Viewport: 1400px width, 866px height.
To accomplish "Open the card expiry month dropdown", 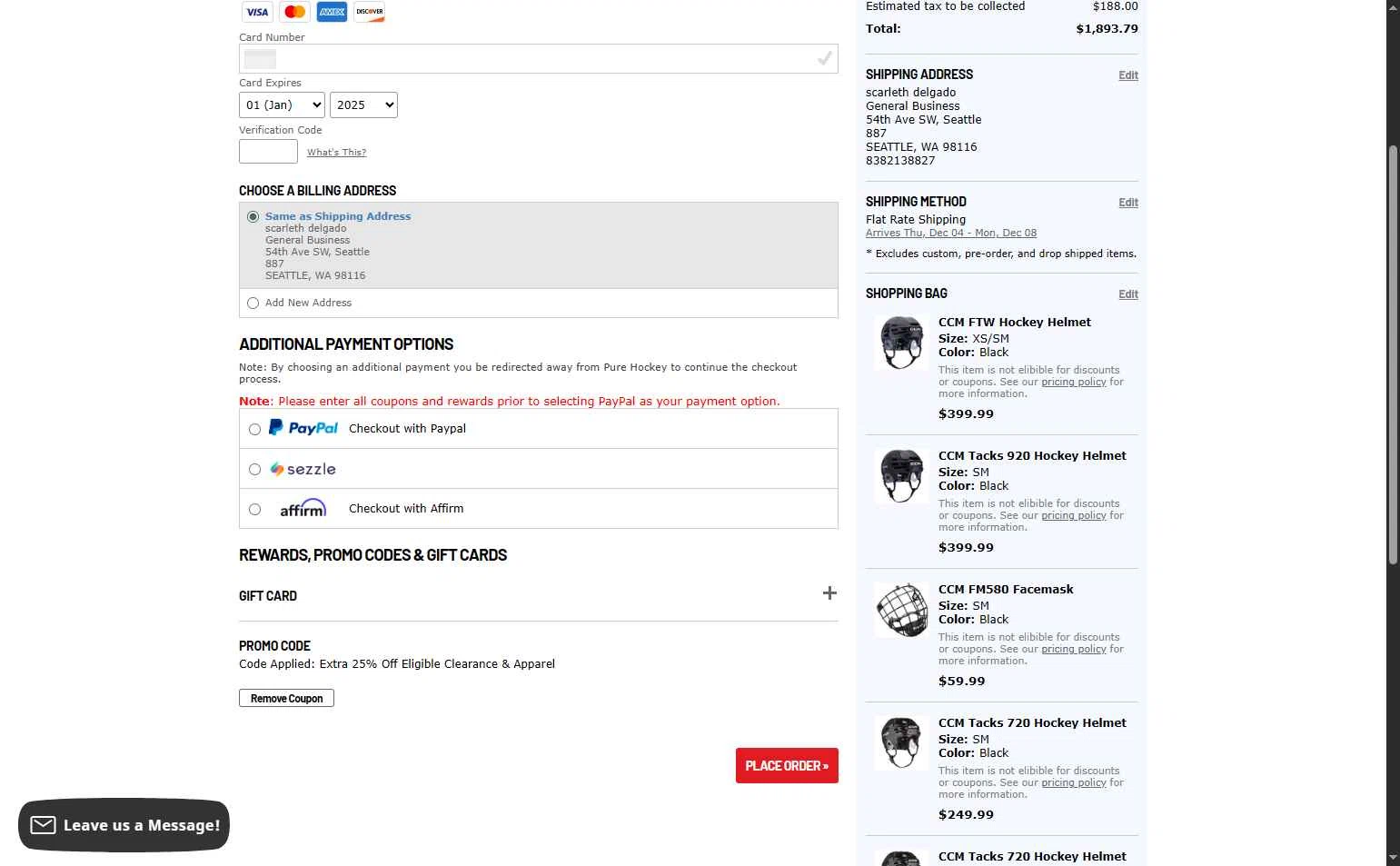I will click(282, 105).
